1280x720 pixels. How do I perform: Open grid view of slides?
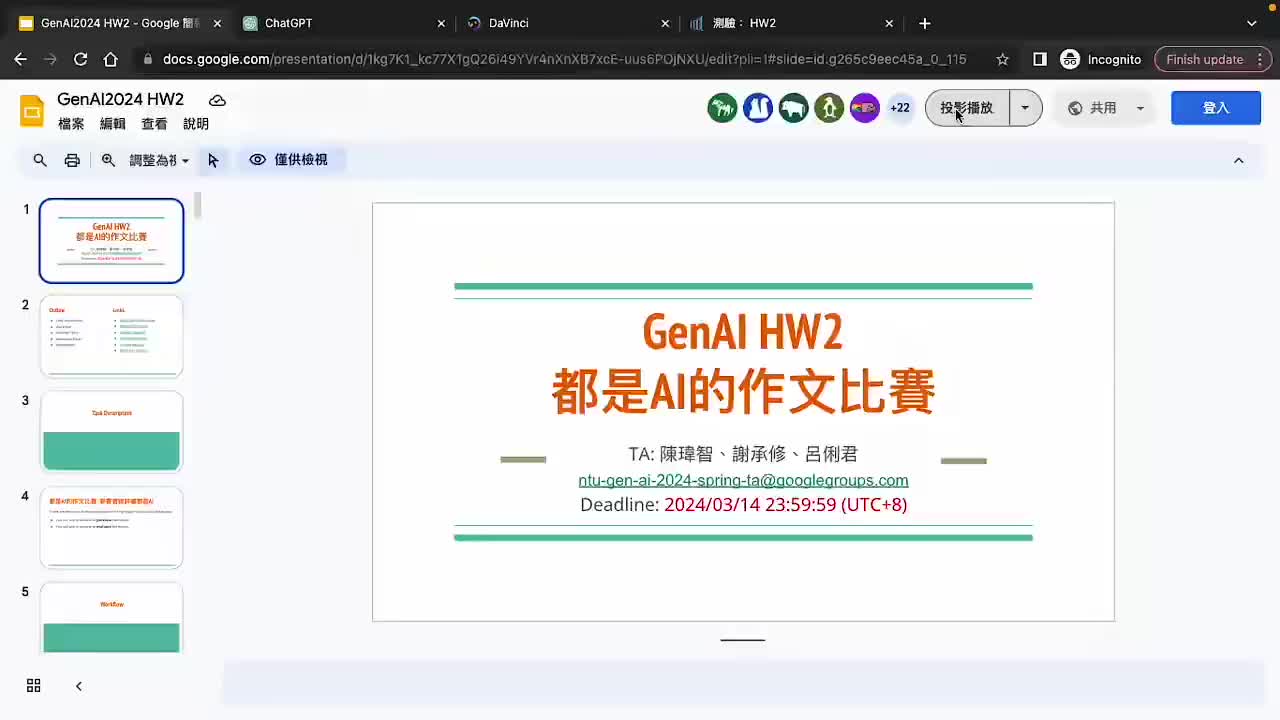(x=33, y=685)
